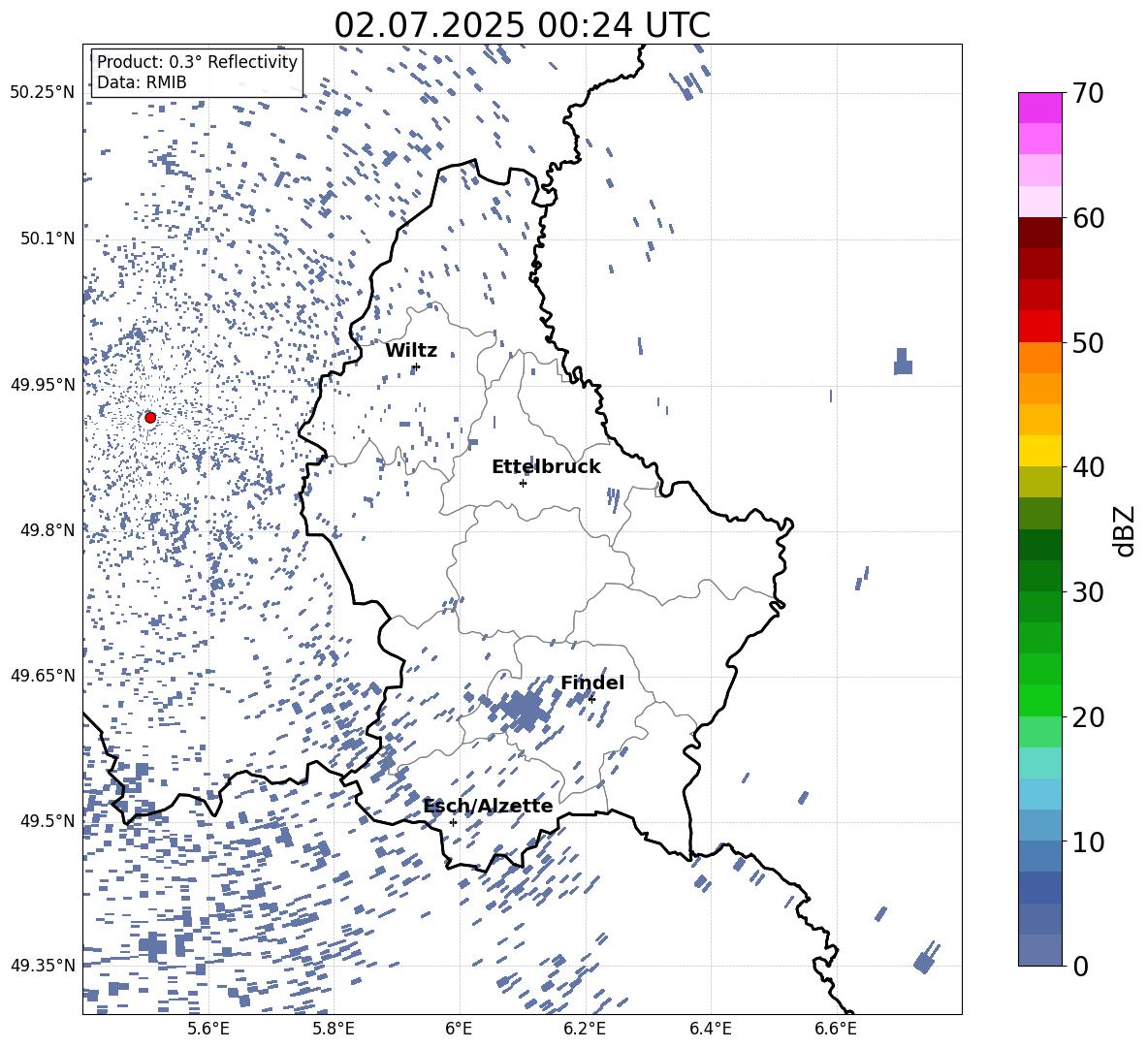
Task: Pick the slate blue colorbar segment above 0
Action: 1039,950
